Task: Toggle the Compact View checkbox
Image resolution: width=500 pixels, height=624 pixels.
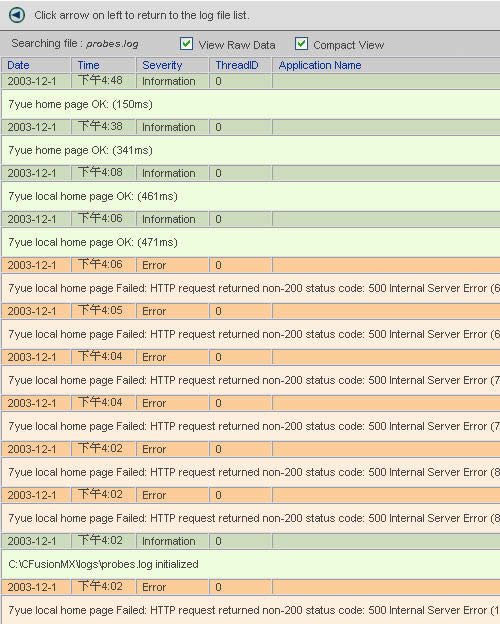Action: (x=301, y=44)
